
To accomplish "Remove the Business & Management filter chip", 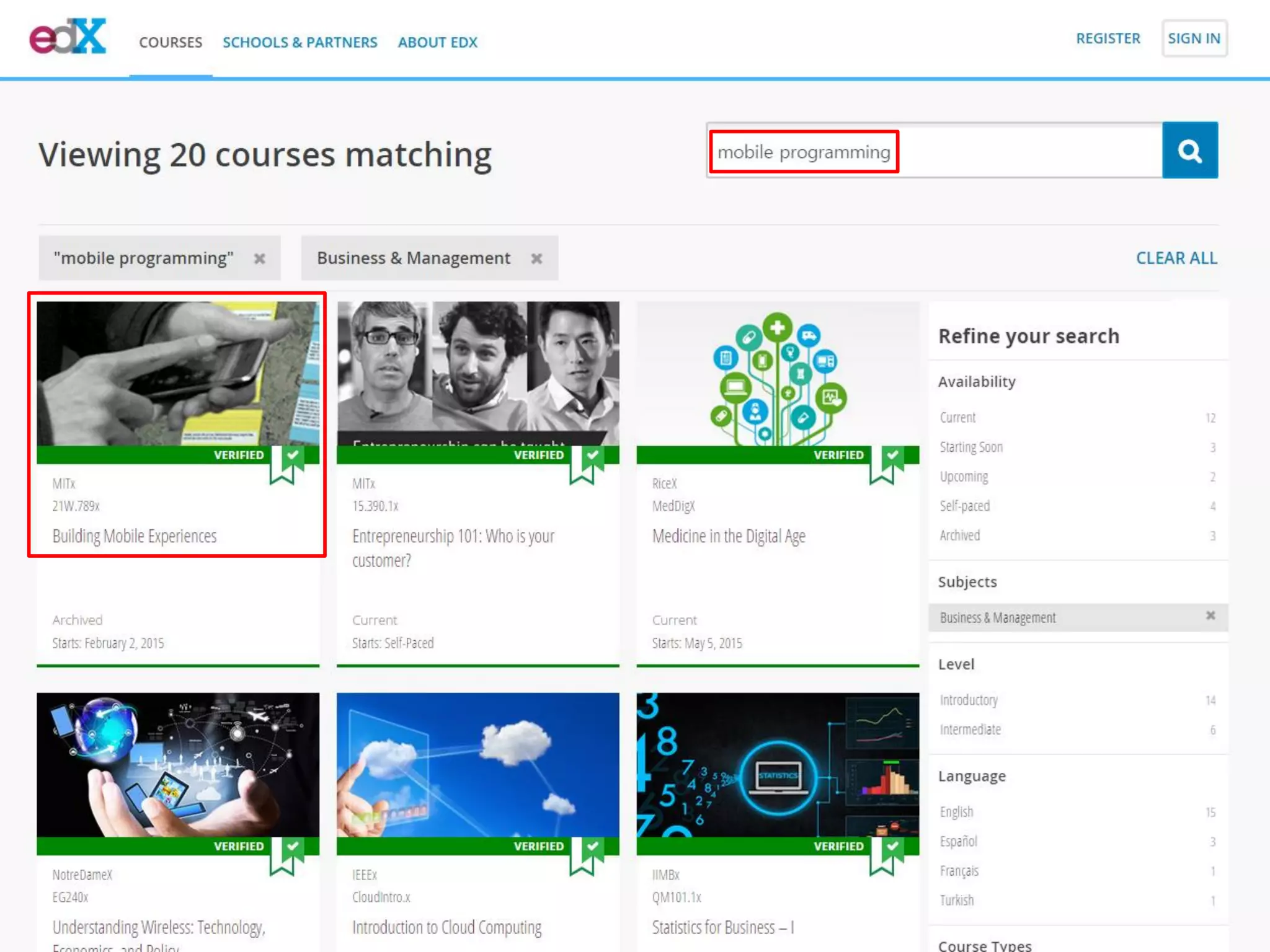I will point(536,258).
